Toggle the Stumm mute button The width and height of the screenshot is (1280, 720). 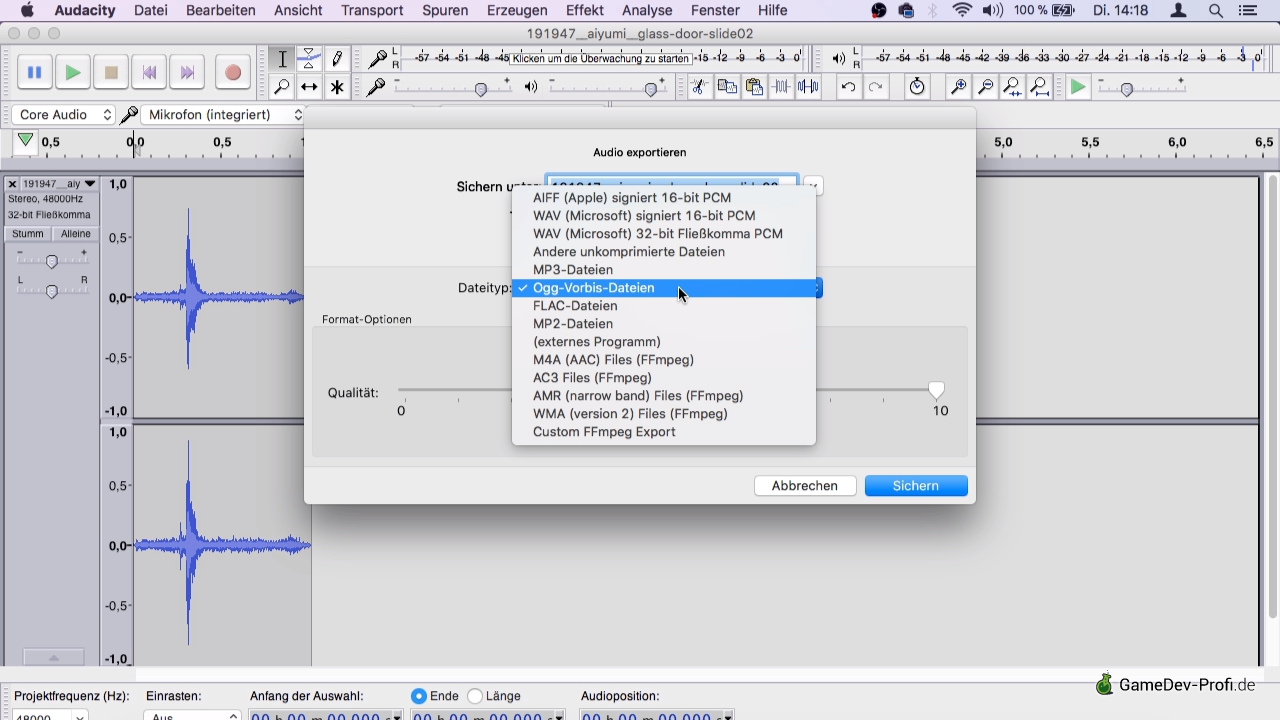(28, 234)
